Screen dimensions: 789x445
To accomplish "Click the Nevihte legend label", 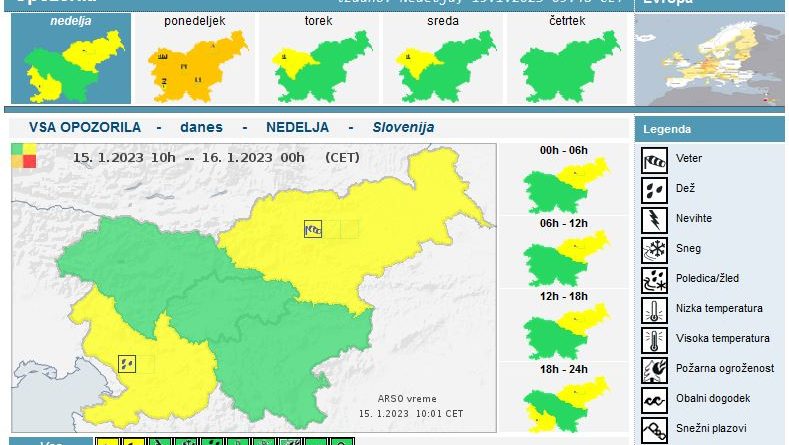I will (694, 218).
